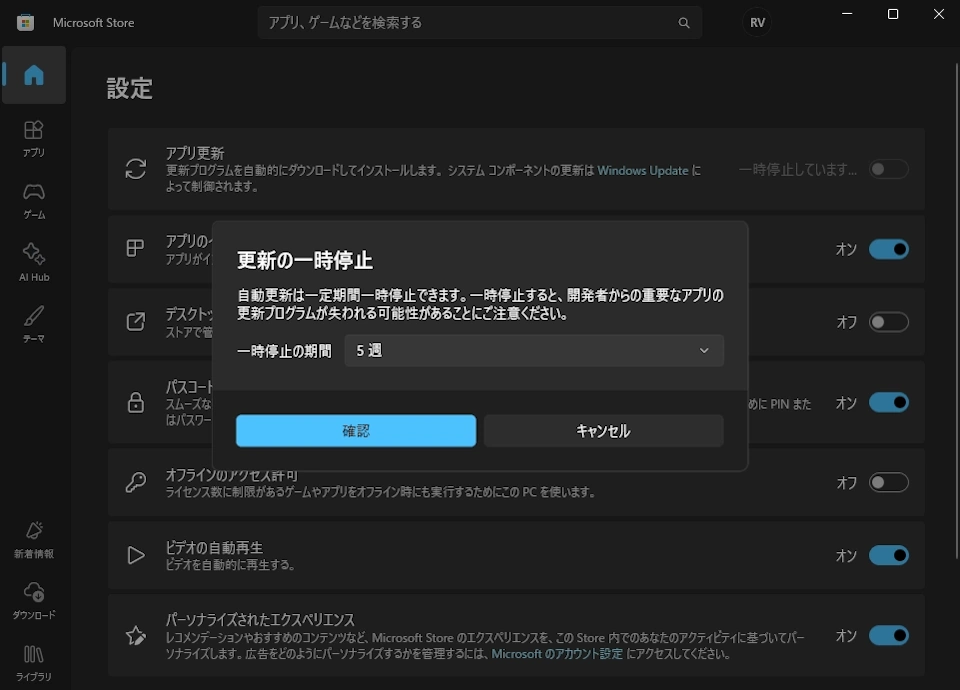The width and height of the screenshot is (960, 690).
Task: Click the search box アプリ、ゲームなどを検索する
Action: pyautogui.click(x=479, y=23)
